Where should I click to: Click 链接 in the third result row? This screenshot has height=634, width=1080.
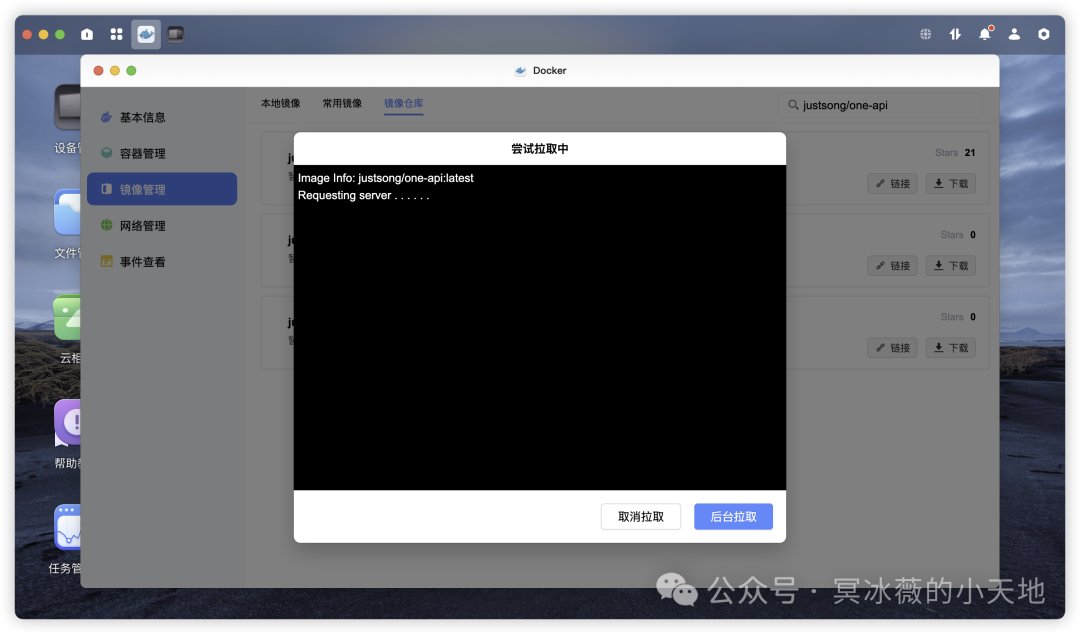(893, 347)
